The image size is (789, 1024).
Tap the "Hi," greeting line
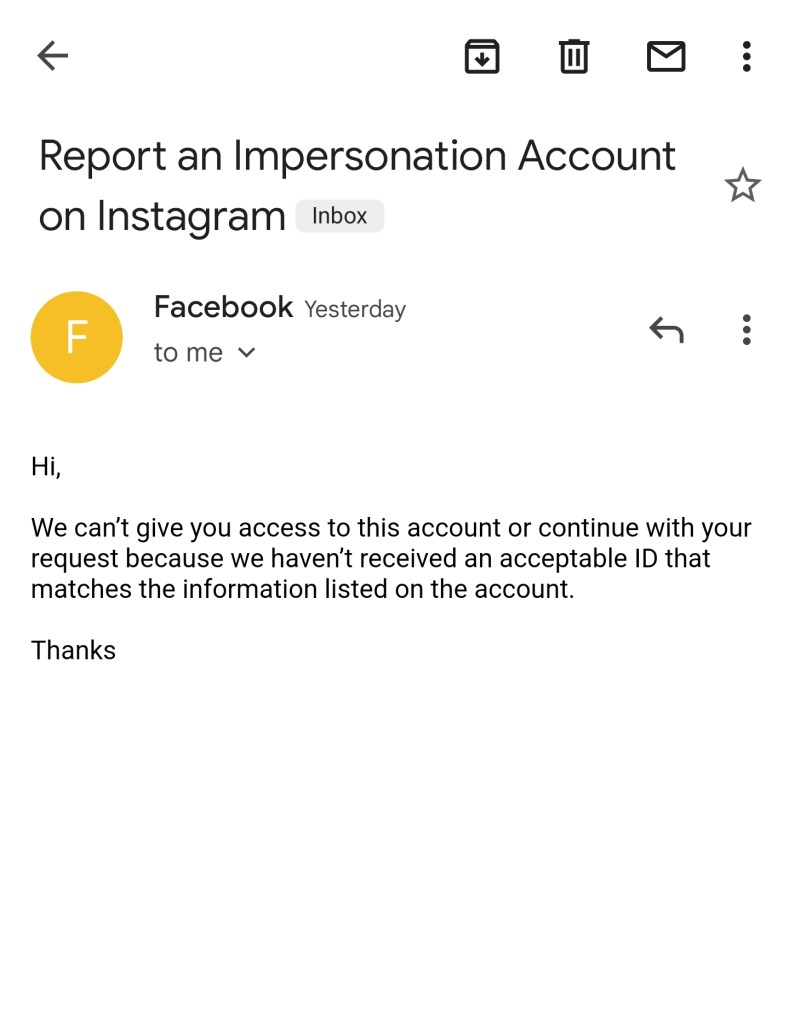point(46,467)
